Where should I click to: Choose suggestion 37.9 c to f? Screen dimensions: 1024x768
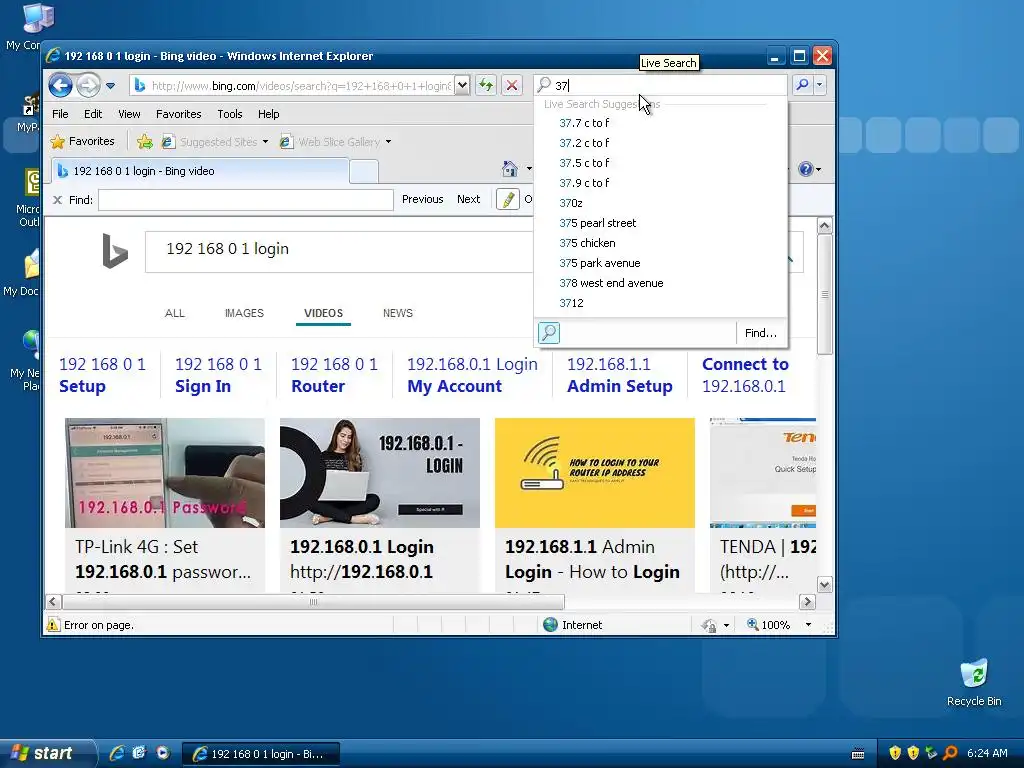(x=584, y=183)
